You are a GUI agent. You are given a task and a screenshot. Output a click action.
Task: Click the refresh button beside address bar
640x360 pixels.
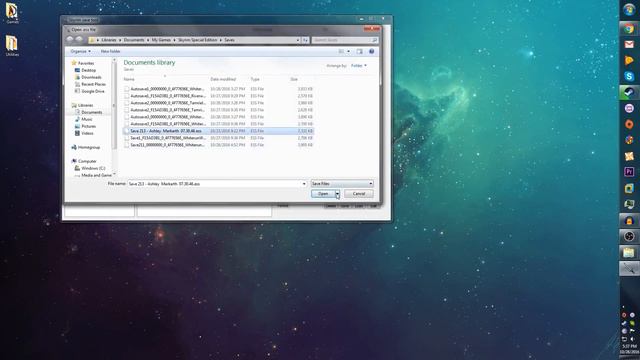(x=305, y=40)
